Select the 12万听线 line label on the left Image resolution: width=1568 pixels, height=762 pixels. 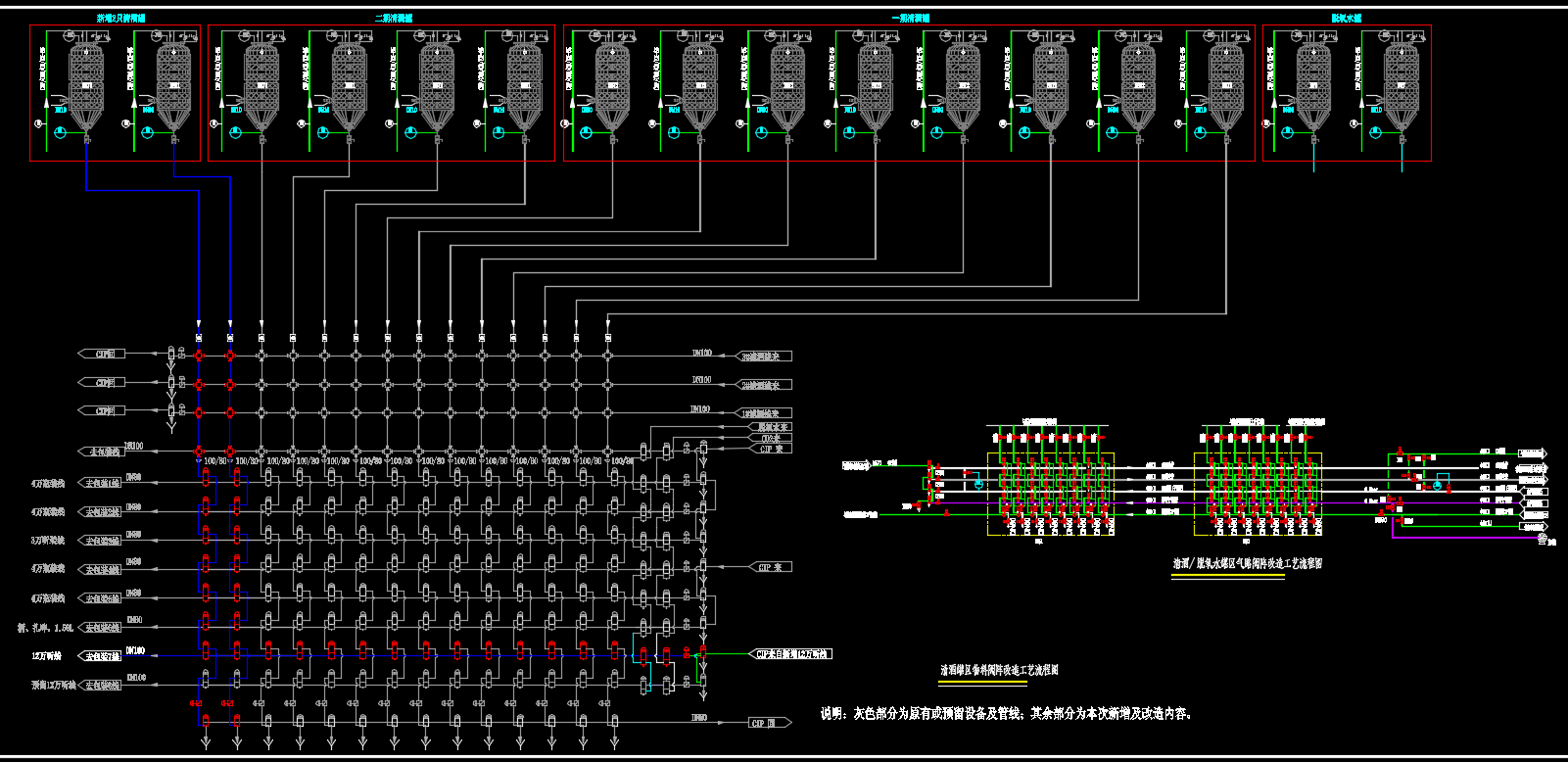[x=47, y=656]
